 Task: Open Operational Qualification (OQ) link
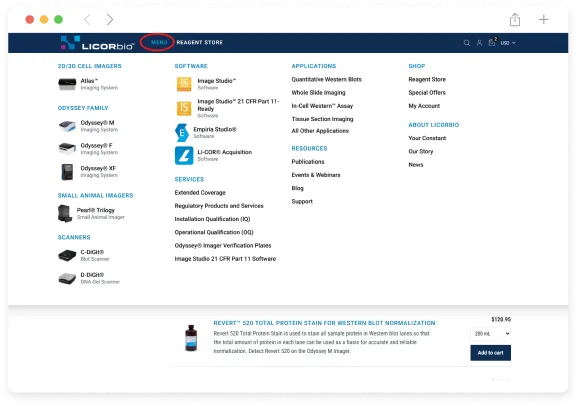point(214,232)
